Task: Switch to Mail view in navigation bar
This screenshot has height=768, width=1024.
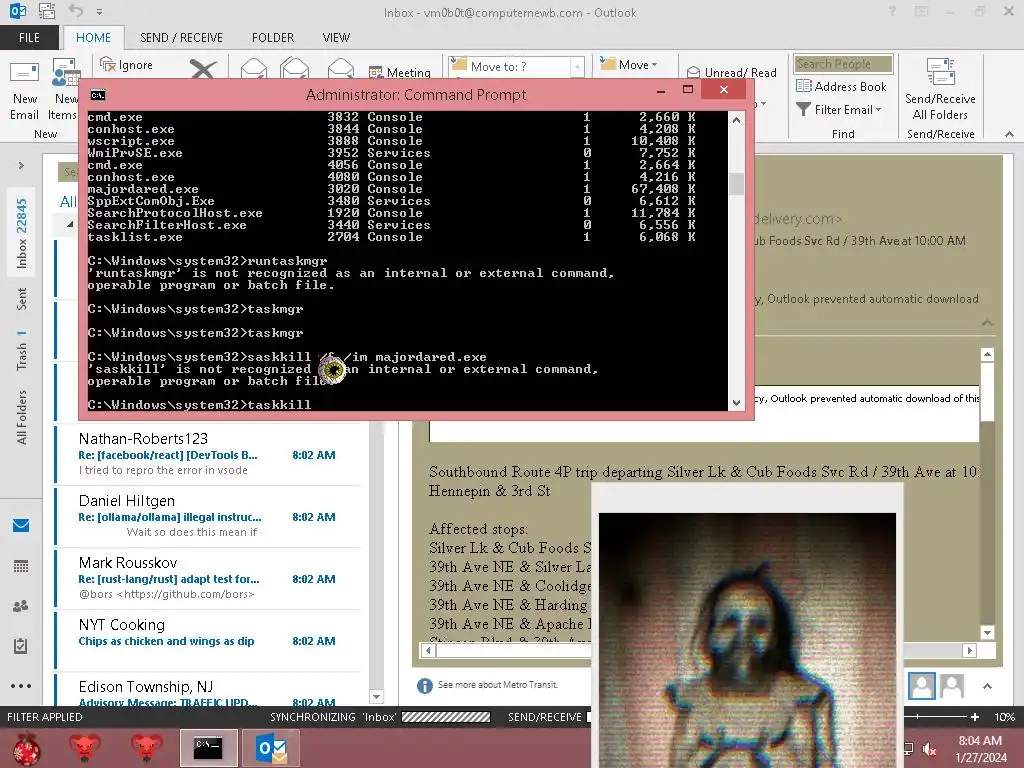Action: tap(21, 525)
